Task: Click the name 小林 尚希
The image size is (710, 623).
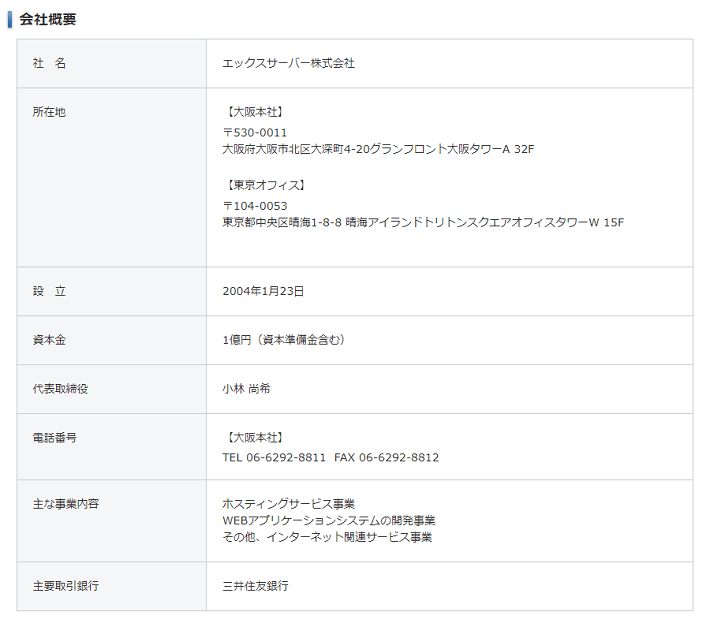Action: (x=246, y=389)
